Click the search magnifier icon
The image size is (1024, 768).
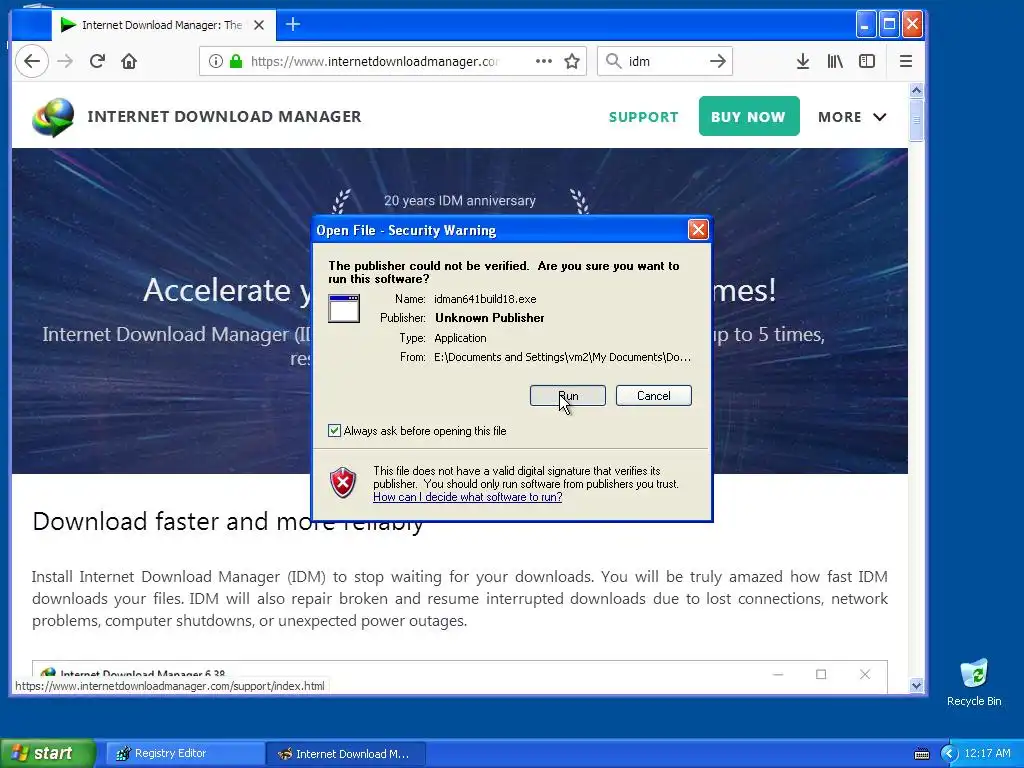pos(613,61)
